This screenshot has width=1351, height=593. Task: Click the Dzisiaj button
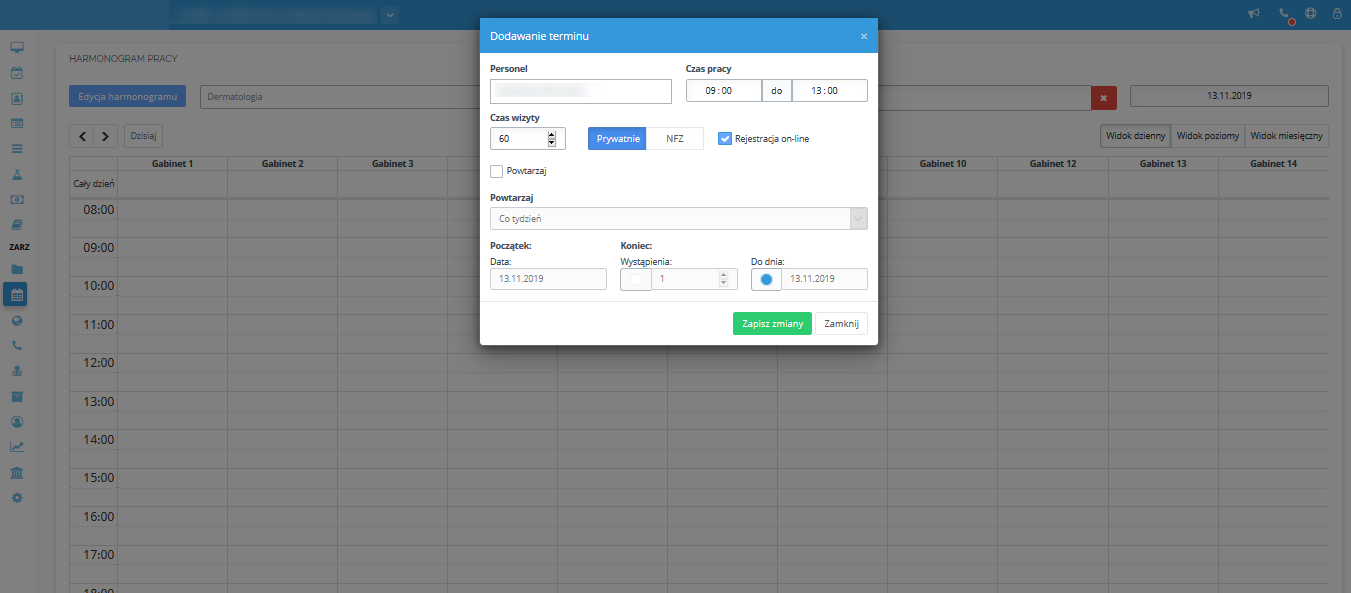pos(143,136)
